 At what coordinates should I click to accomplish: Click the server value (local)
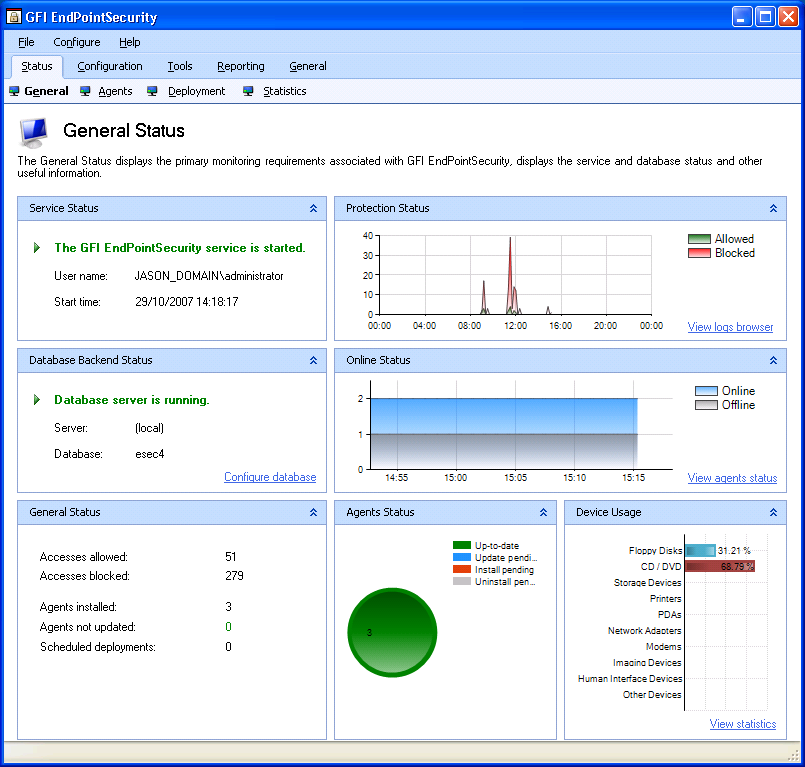149,428
